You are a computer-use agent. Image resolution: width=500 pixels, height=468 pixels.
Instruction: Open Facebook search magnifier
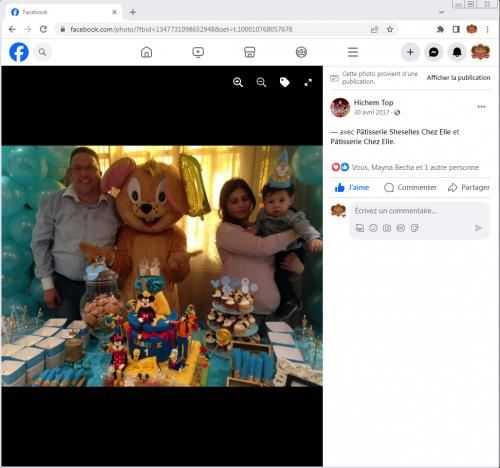click(x=42, y=52)
